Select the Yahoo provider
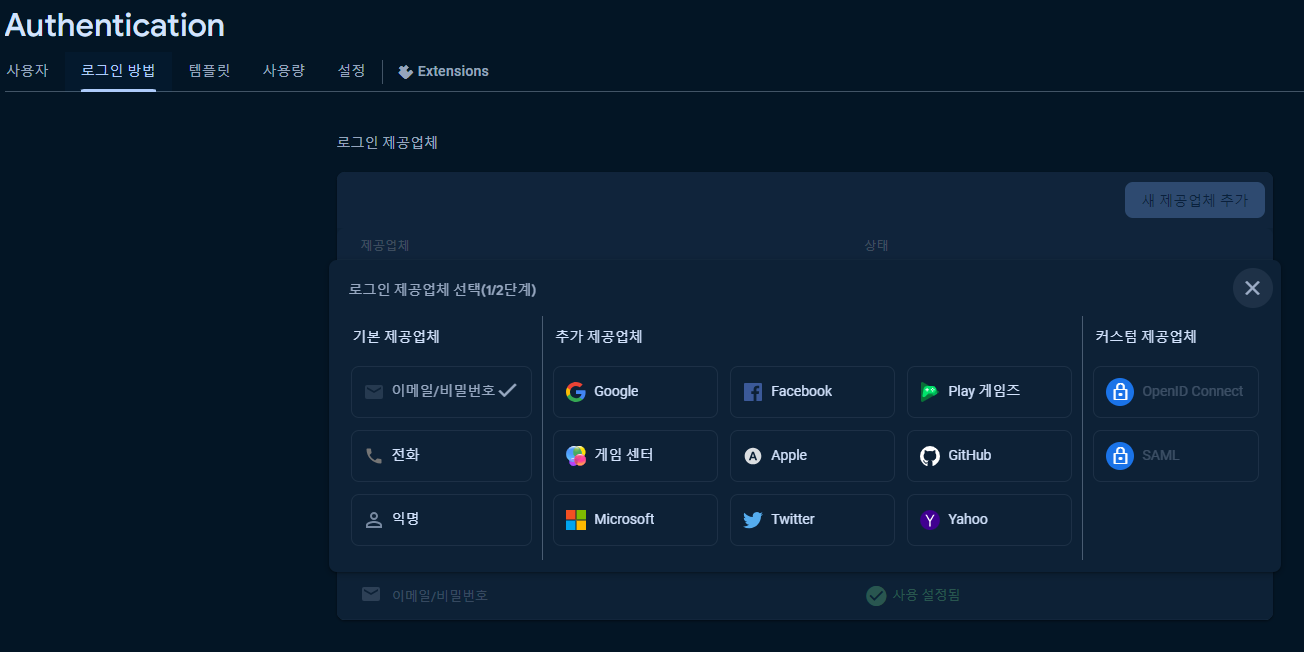Screen dimensions: 1304x652 [x=989, y=520]
